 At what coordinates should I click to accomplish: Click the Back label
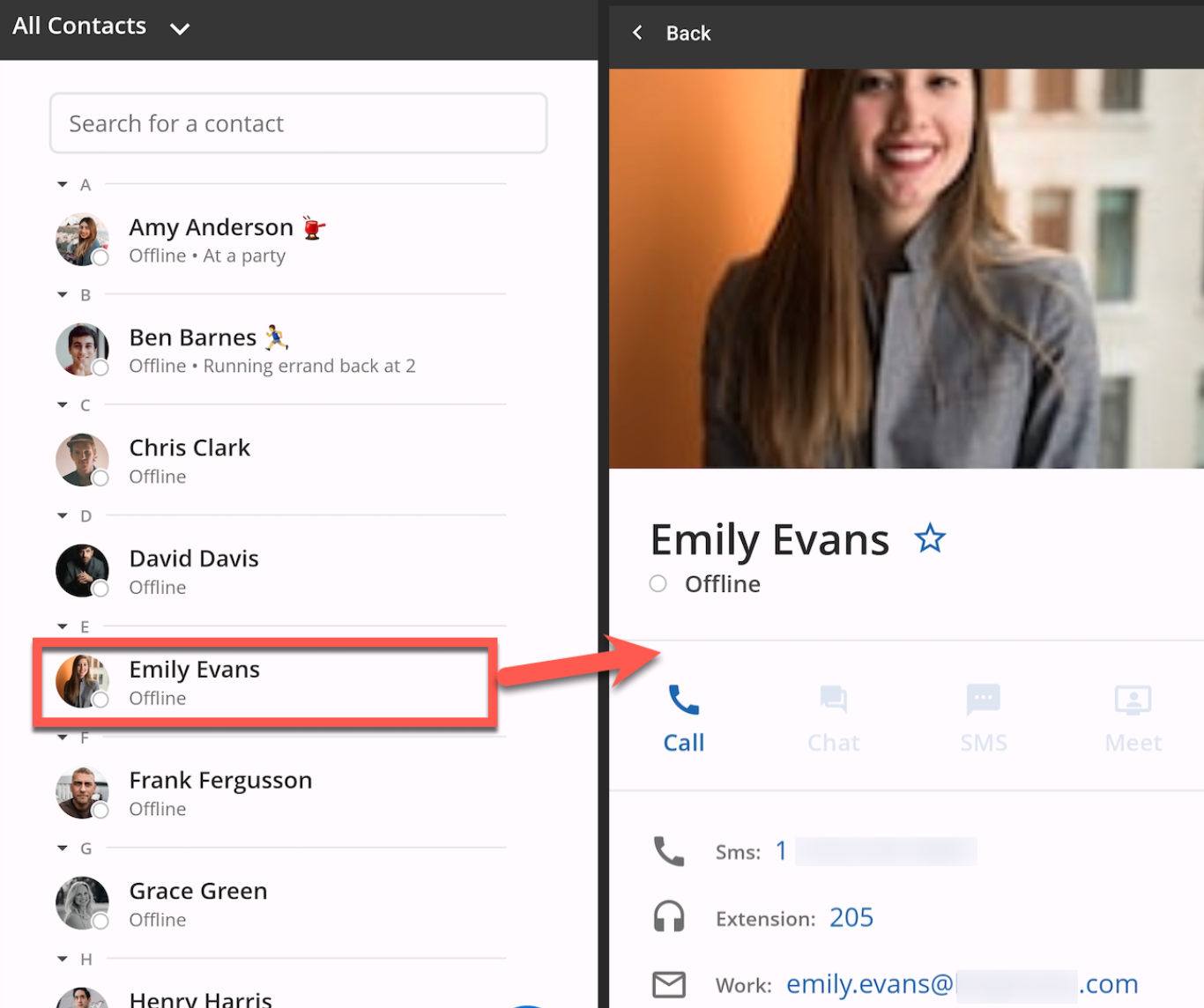point(688,33)
